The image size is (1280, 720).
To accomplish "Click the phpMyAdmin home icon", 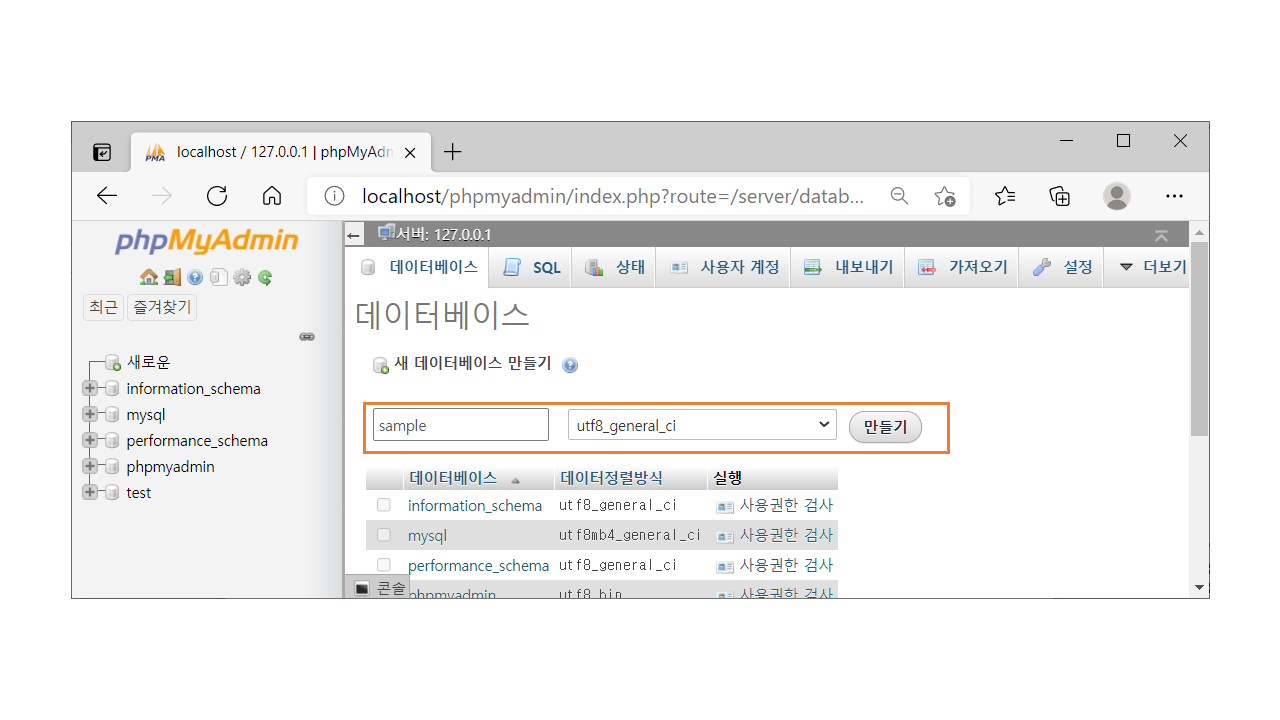I will coord(148,278).
